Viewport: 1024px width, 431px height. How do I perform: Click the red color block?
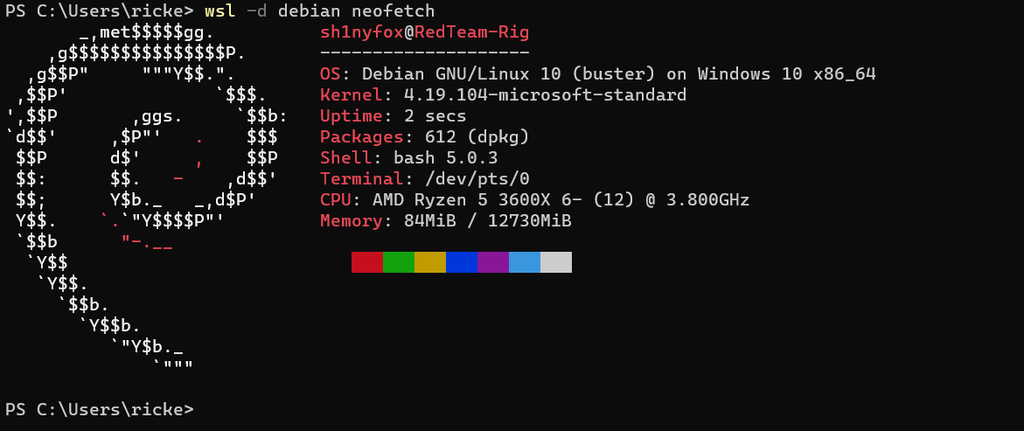[x=367, y=262]
